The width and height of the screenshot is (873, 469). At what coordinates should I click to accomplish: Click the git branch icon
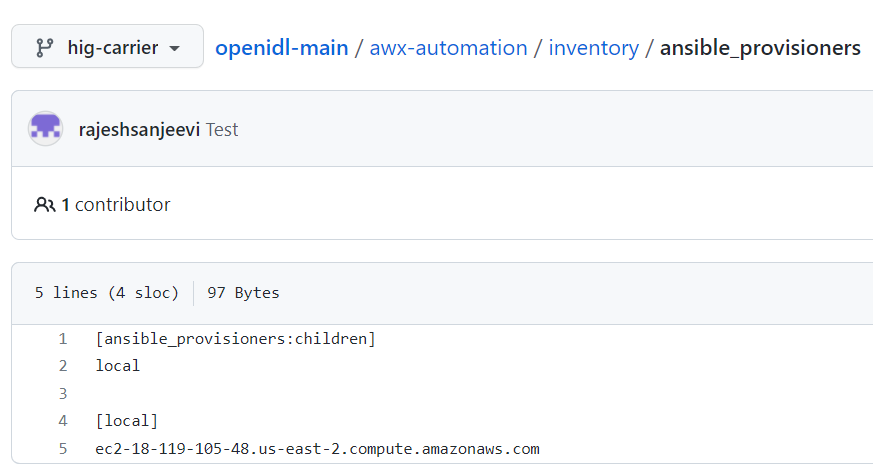[x=45, y=47]
